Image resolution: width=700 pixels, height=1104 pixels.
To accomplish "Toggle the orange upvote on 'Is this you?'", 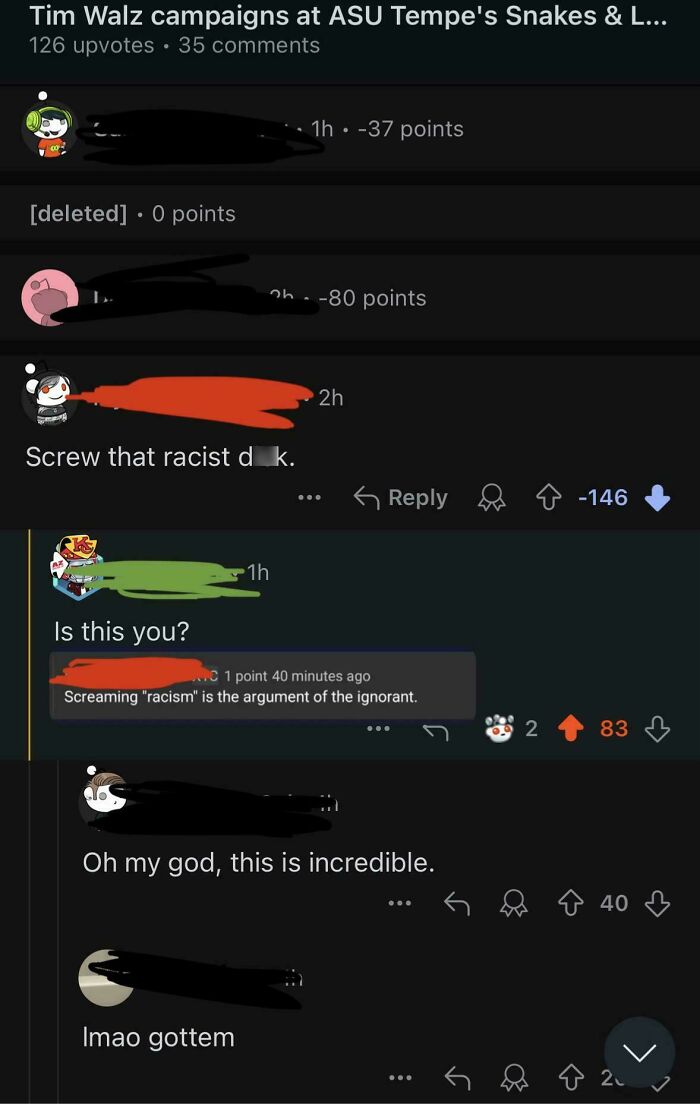I will coord(571,728).
